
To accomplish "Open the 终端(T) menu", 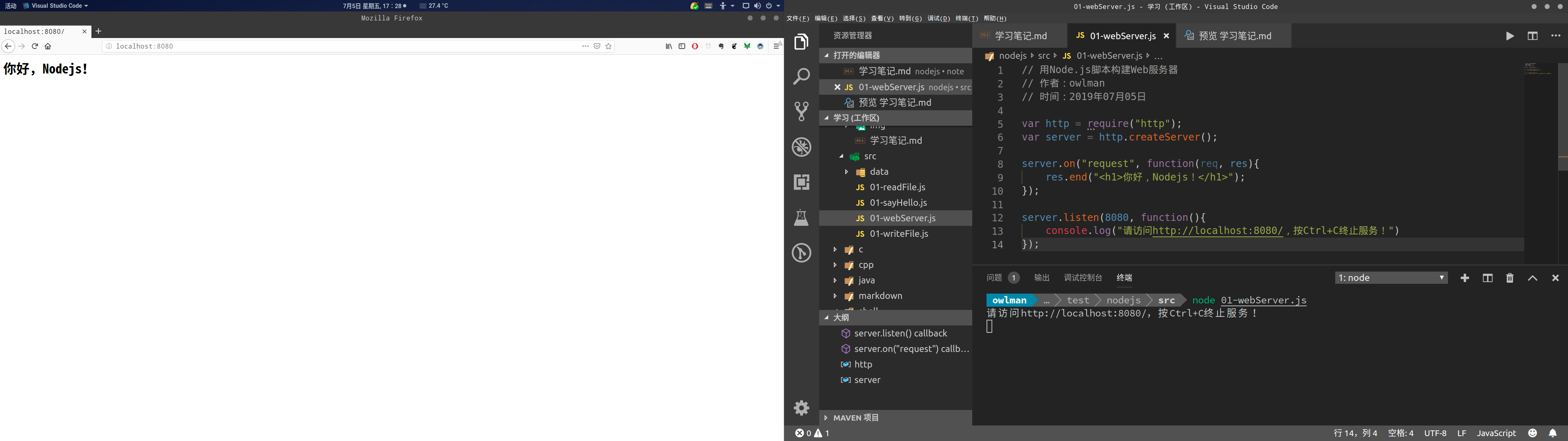I will click(x=967, y=18).
